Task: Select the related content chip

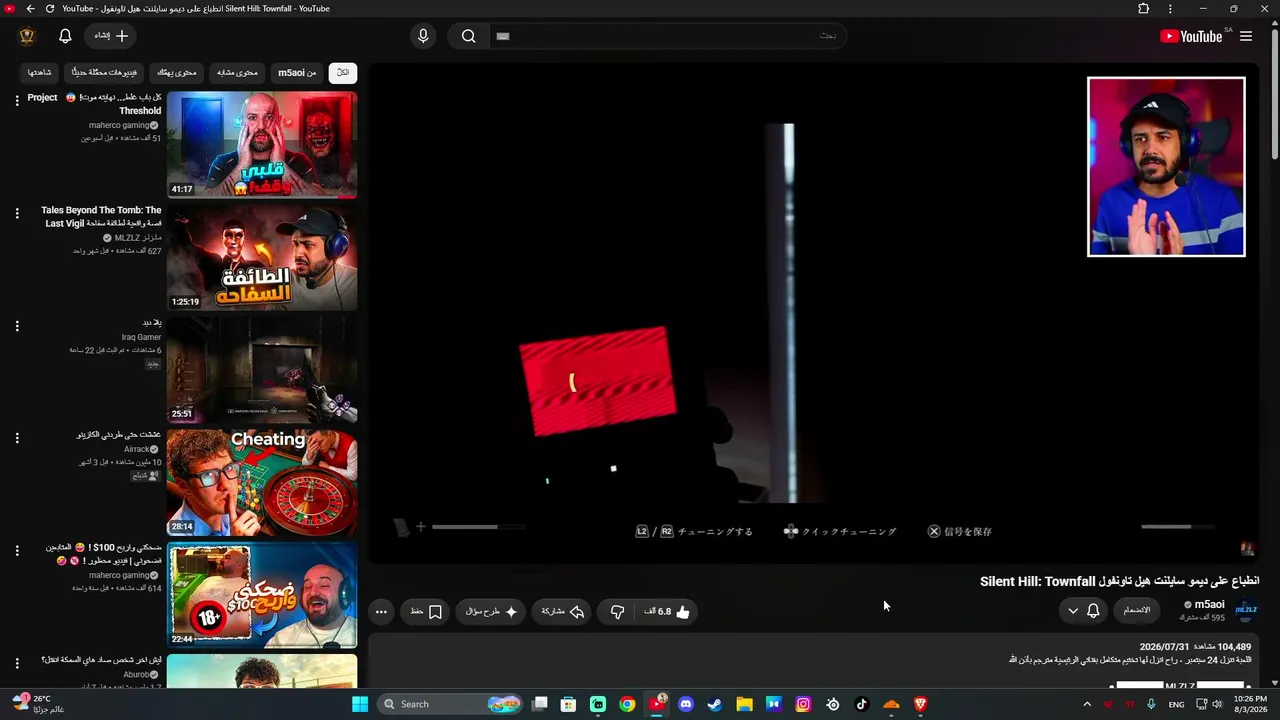Action: click(x=238, y=72)
